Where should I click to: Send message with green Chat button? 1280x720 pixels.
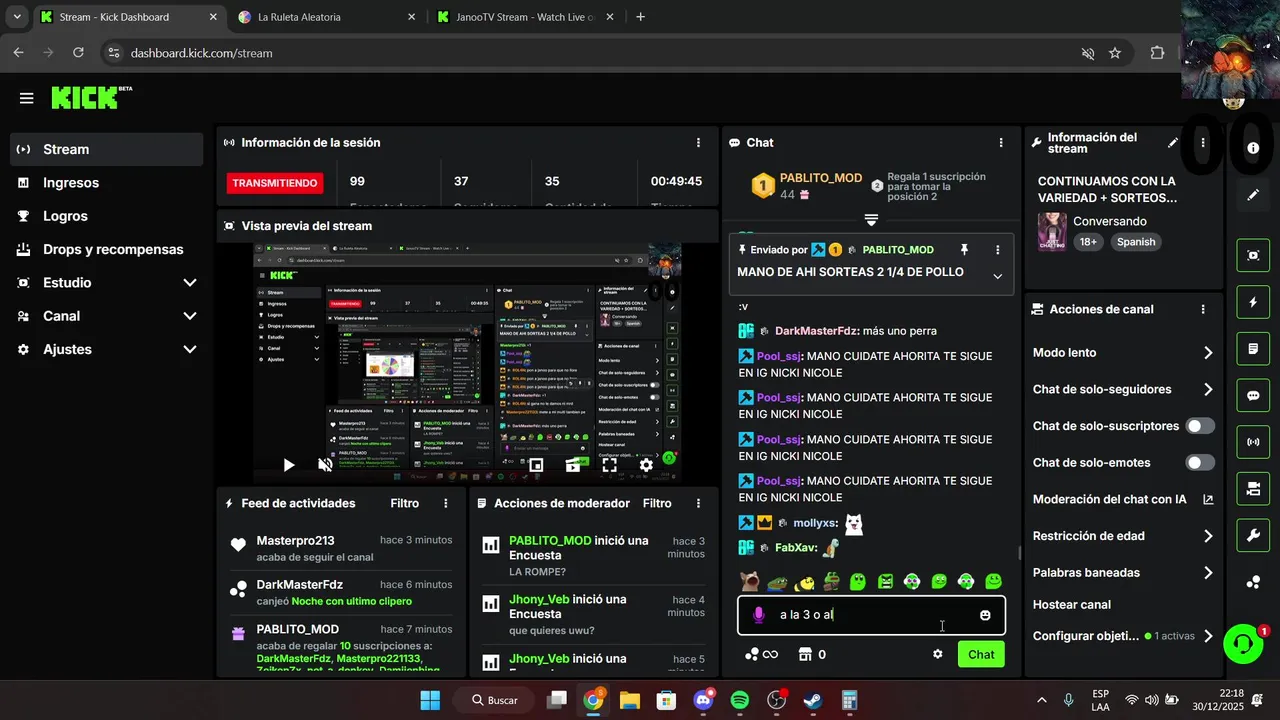point(981,654)
